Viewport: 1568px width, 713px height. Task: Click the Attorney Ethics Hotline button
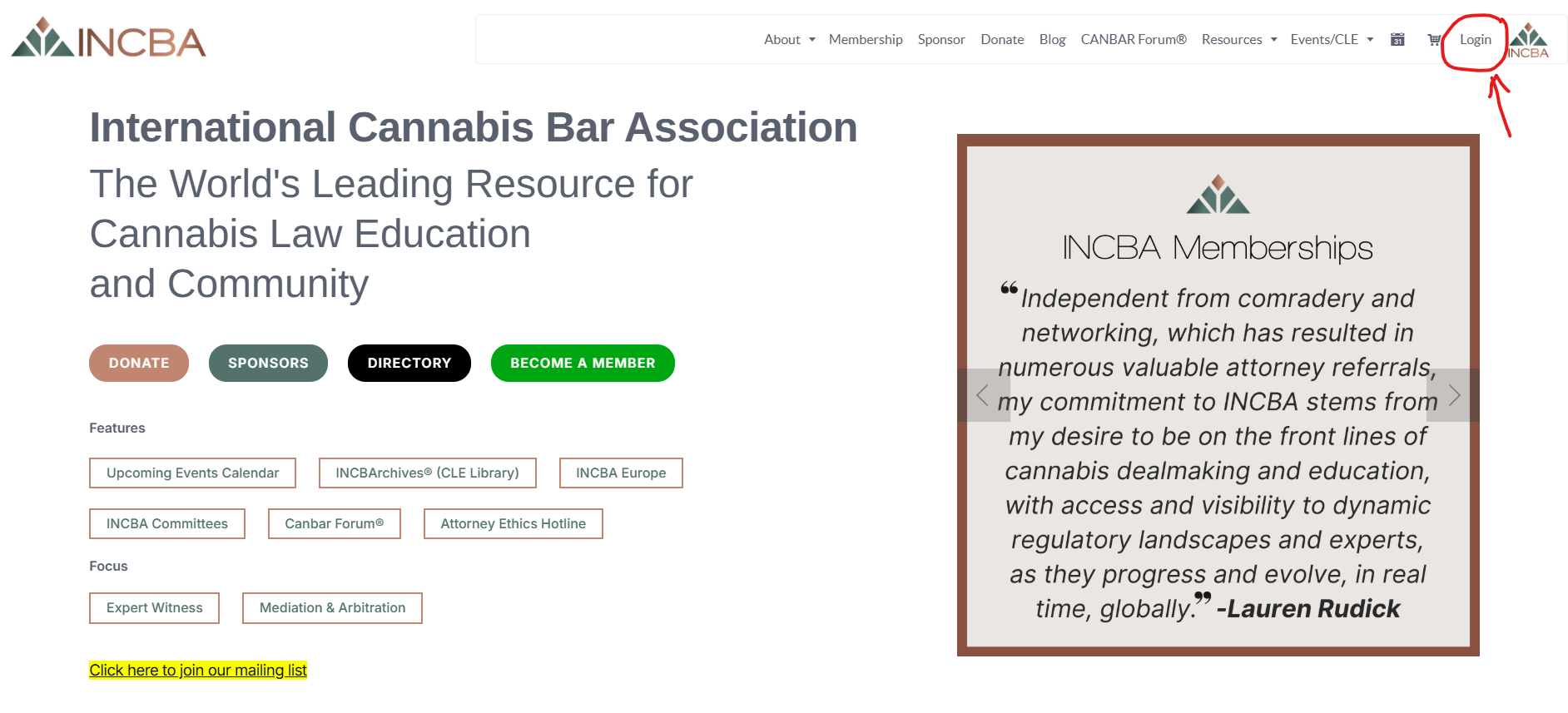coord(513,524)
